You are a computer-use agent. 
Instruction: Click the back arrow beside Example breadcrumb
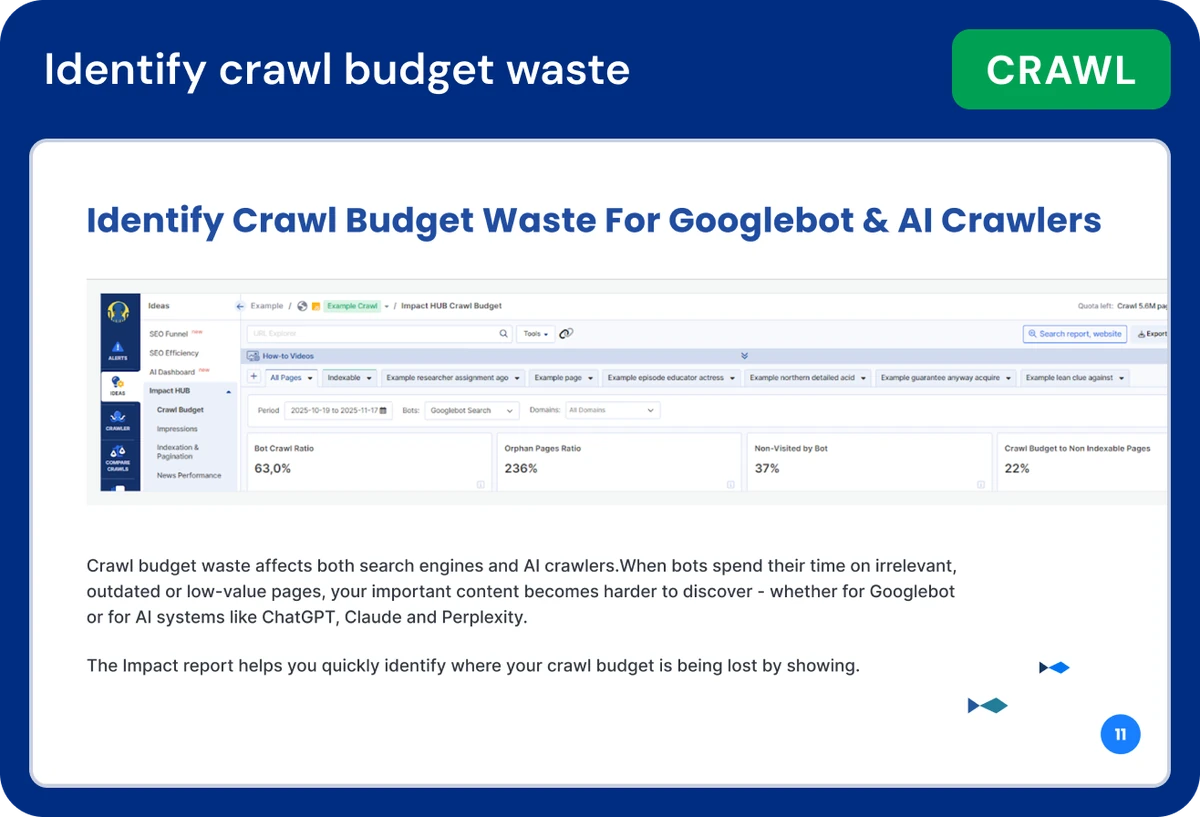click(x=240, y=306)
